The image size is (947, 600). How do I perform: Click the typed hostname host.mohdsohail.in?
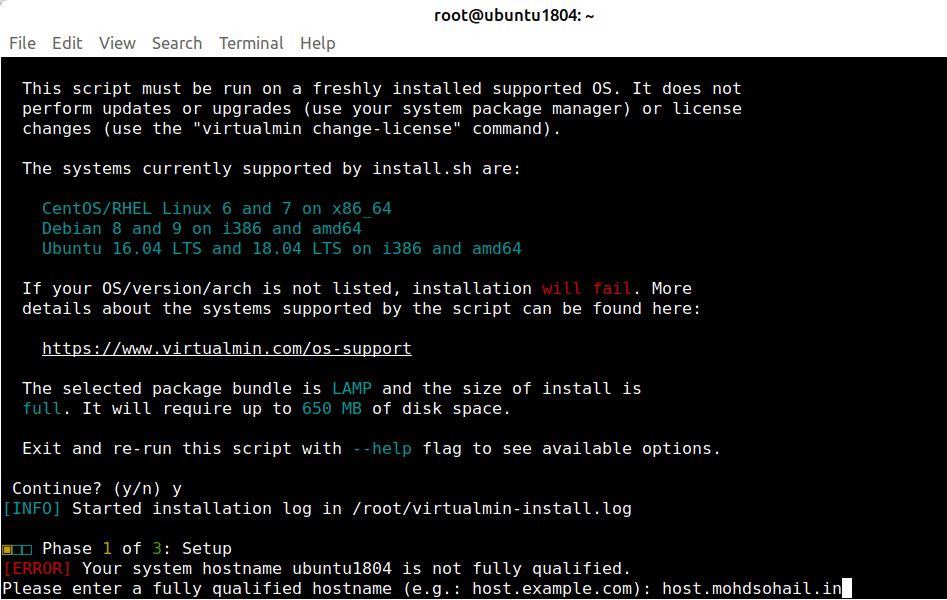coord(751,589)
